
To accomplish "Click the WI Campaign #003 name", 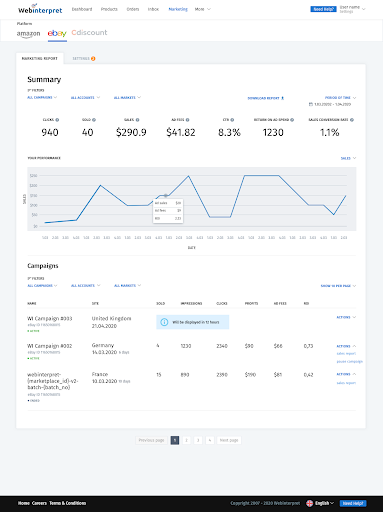I will (x=50, y=319).
